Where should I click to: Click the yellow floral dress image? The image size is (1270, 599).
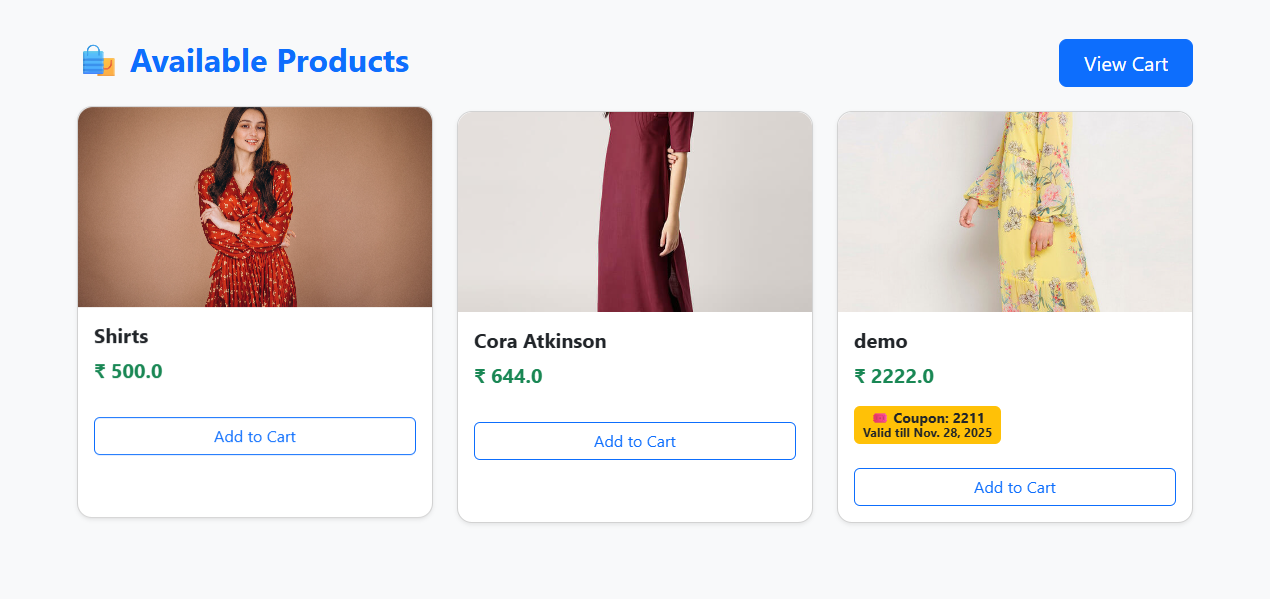point(1014,211)
